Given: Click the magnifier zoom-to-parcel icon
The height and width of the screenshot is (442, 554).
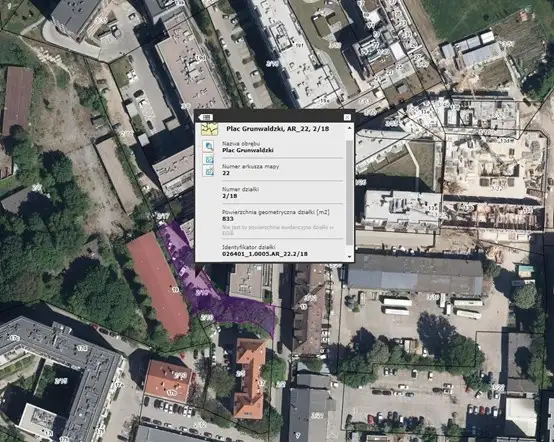Looking at the screenshot, I should 208,146.
